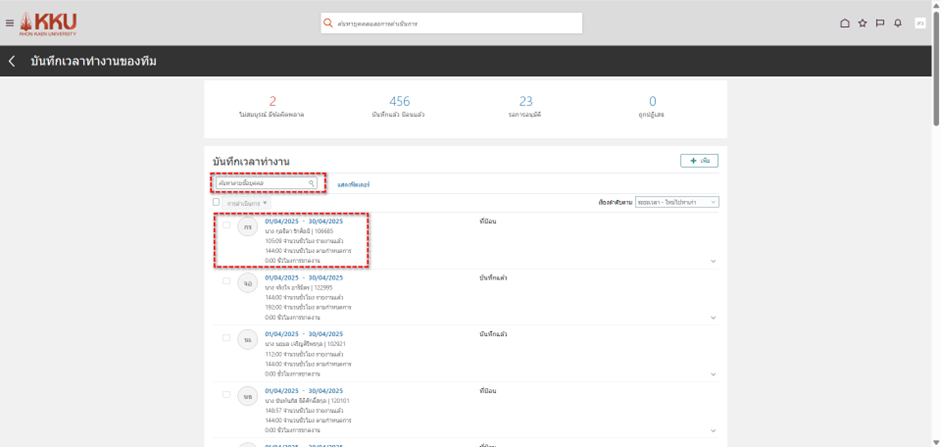The image size is (941, 447).
Task: Open the hamburger navigation menu
Action: [10, 23]
